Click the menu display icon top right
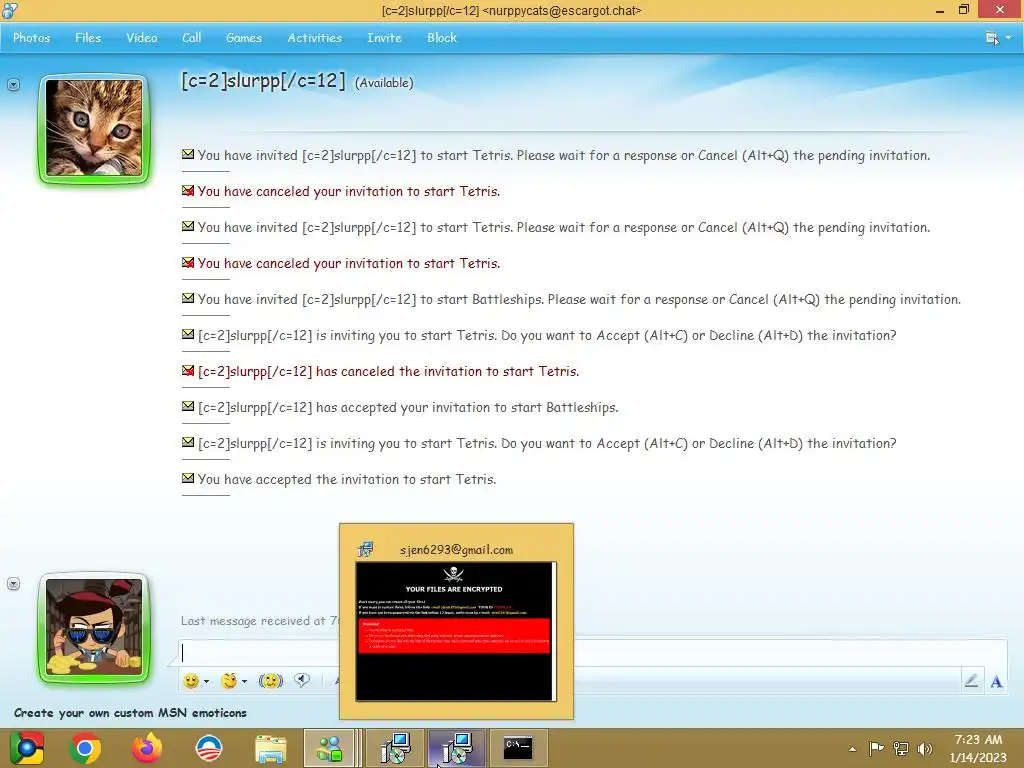The image size is (1024, 768). (992, 38)
